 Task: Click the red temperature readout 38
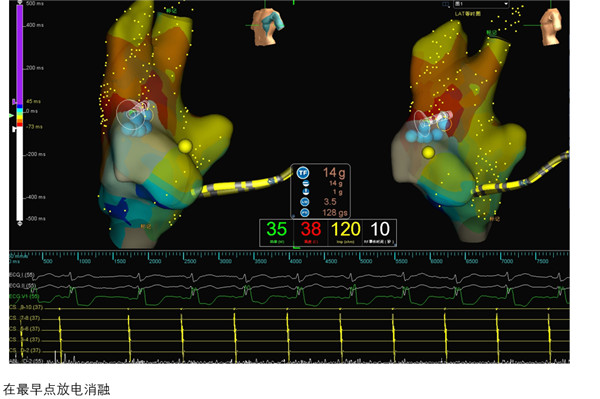pos(311,229)
